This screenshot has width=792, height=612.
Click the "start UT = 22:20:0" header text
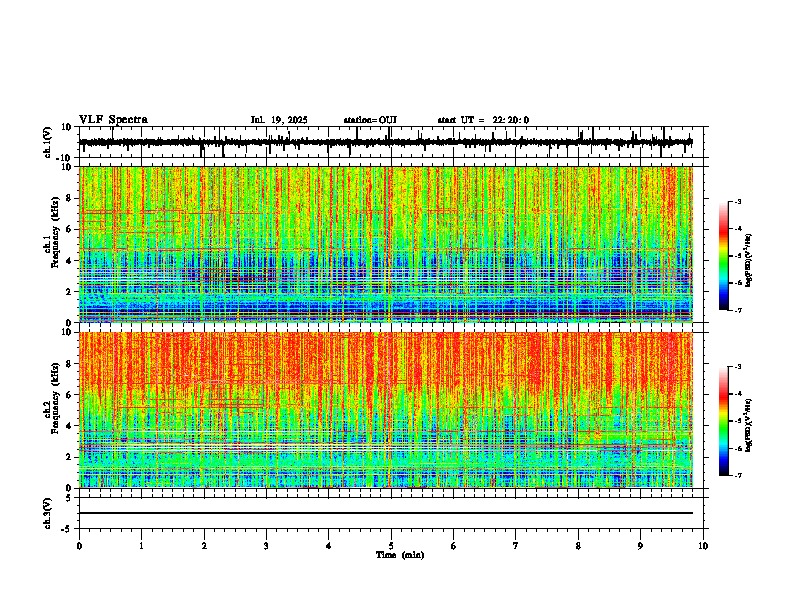(x=483, y=120)
